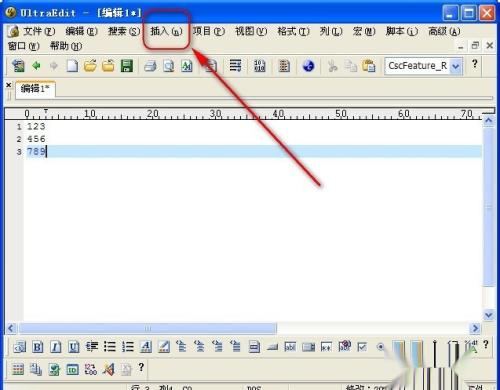Click the font A icon in HTML toolbar
Image resolution: width=500 pixels, height=390 pixels.
(x=146, y=347)
